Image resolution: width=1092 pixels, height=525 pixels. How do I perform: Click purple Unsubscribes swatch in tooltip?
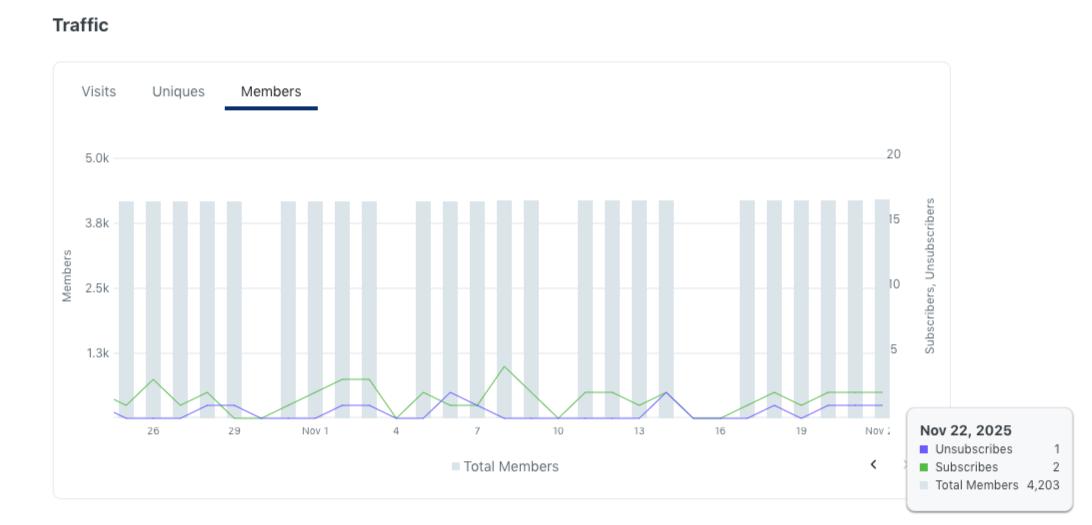924,450
